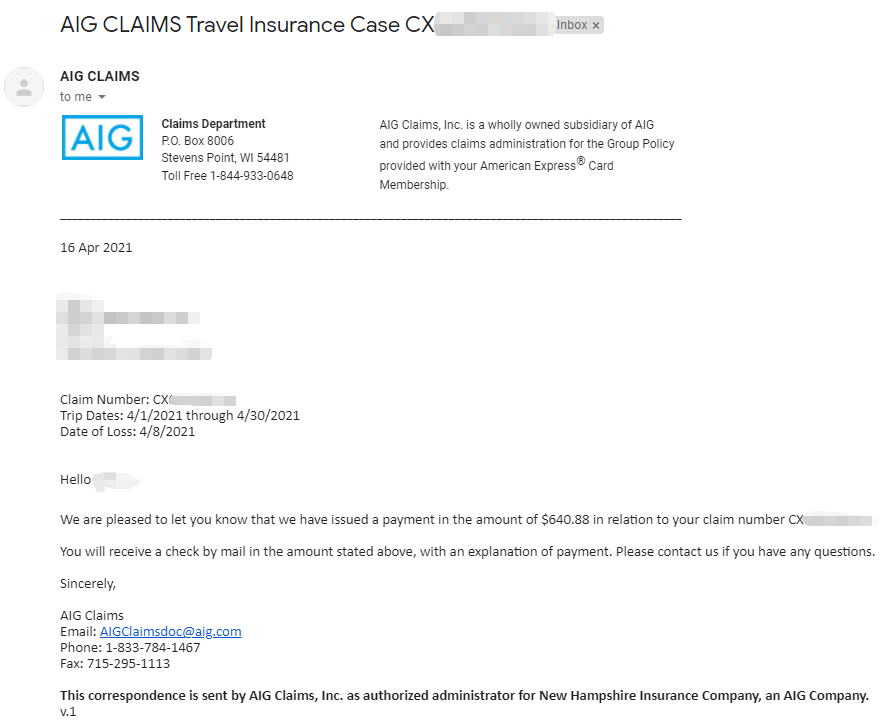This screenshot has width=885, height=724.
Task: Click the Claims Department heading
Action: coord(213,124)
